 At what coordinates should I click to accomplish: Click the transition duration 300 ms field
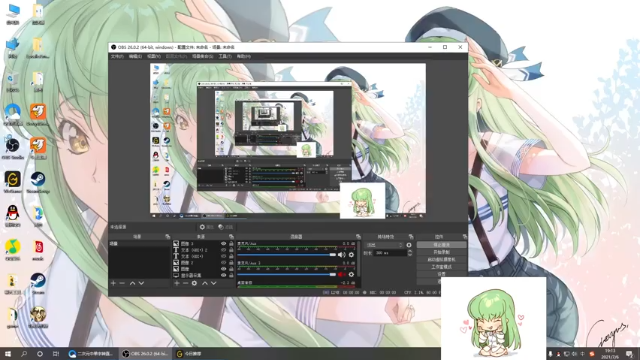[390, 253]
